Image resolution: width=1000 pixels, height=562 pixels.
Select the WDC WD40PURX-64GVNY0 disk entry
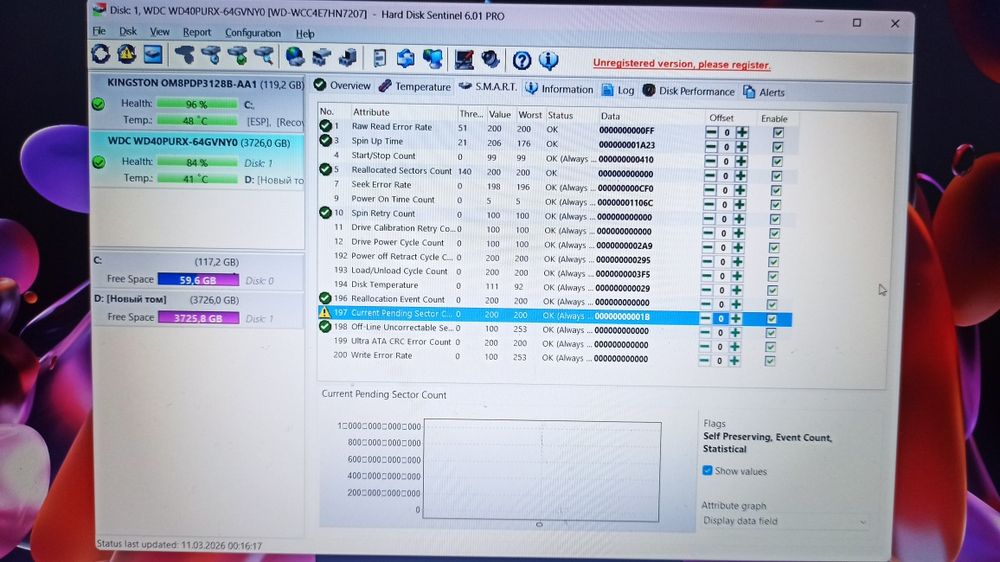tap(198, 159)
